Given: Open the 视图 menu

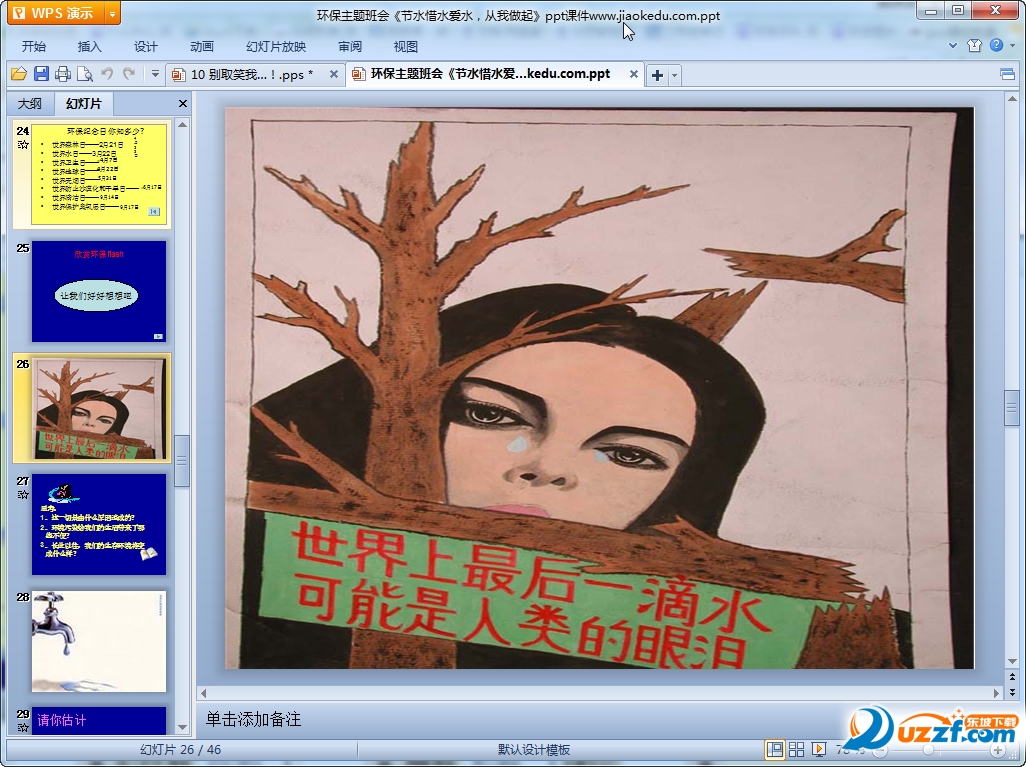Looking at the screenshot, I should [406, 46].
